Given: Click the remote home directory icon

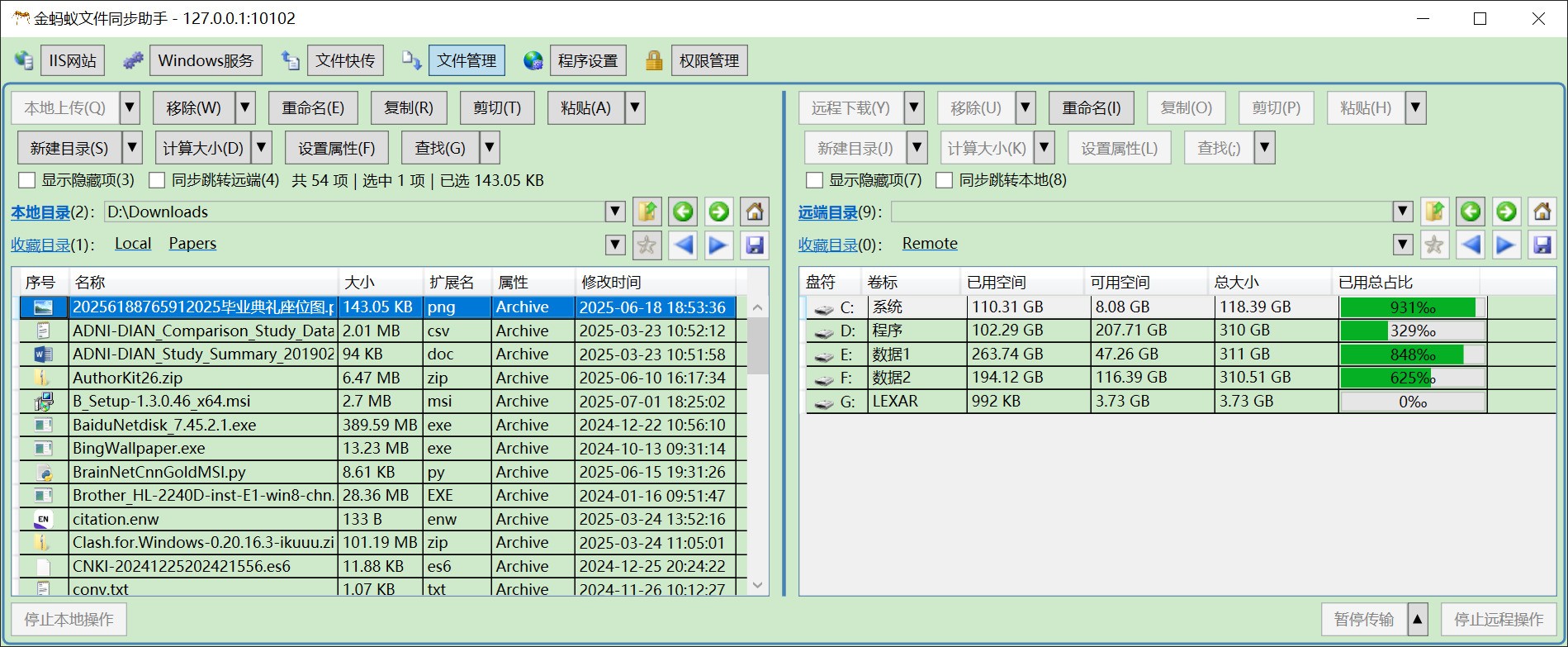Looking at the screenshot, I should [1542, 212].
